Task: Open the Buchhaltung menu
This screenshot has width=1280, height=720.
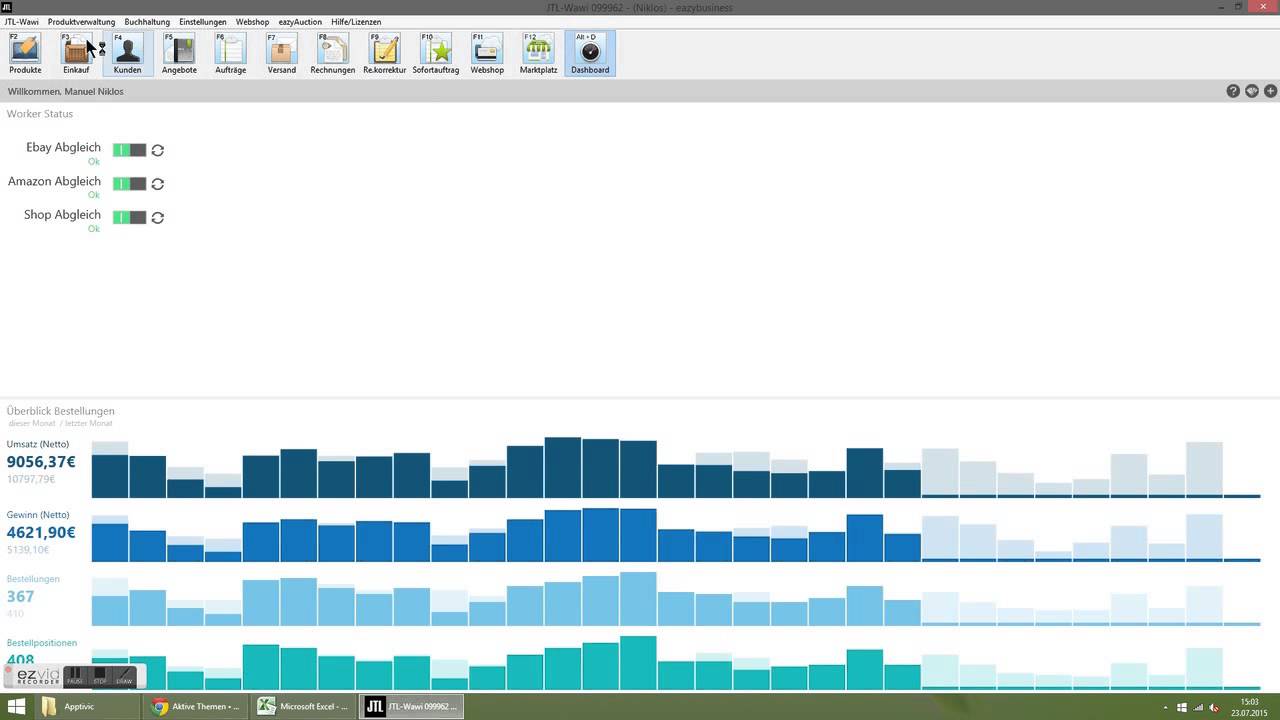Action: [147, 21]
